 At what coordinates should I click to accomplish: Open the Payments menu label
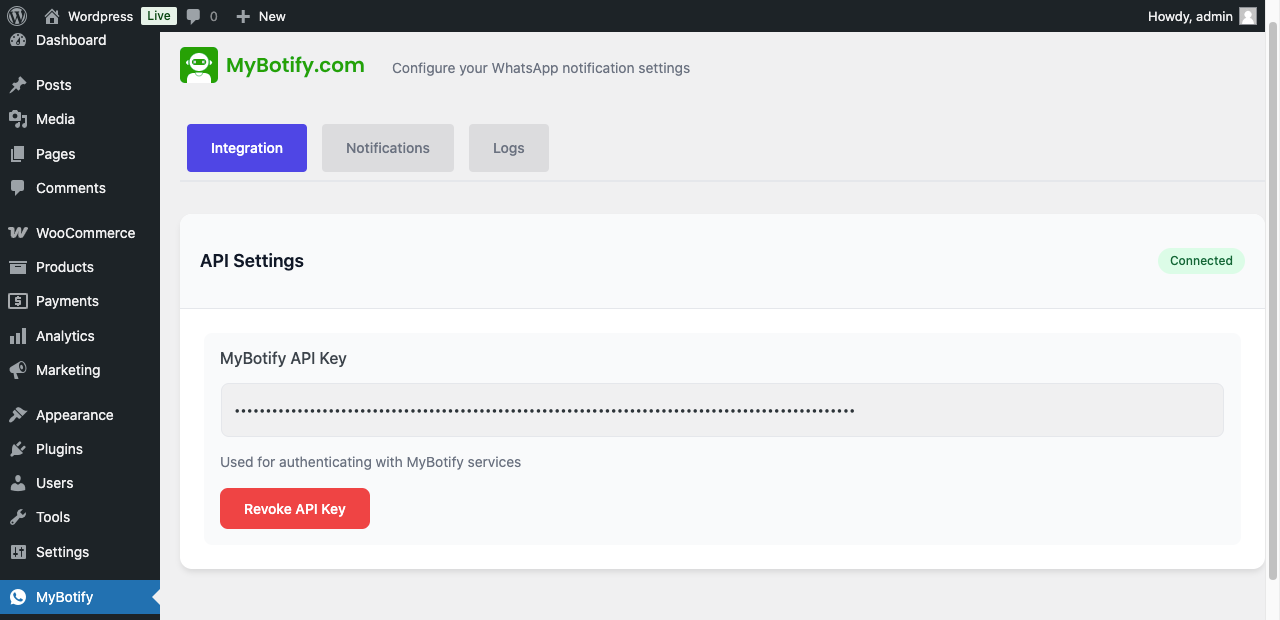tap(68, 301)
